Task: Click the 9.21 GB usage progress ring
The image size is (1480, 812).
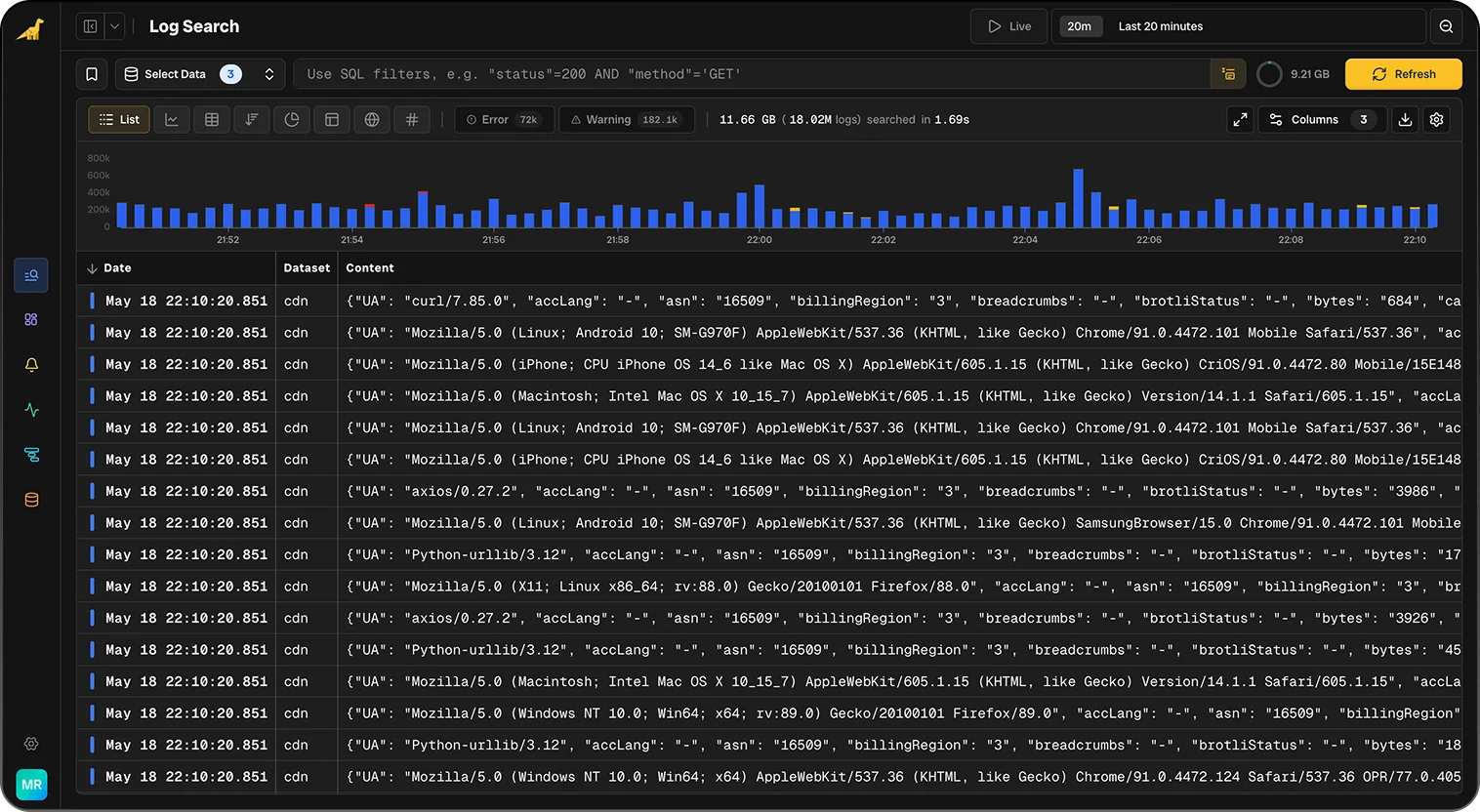Action: (x=1269, y=74)
